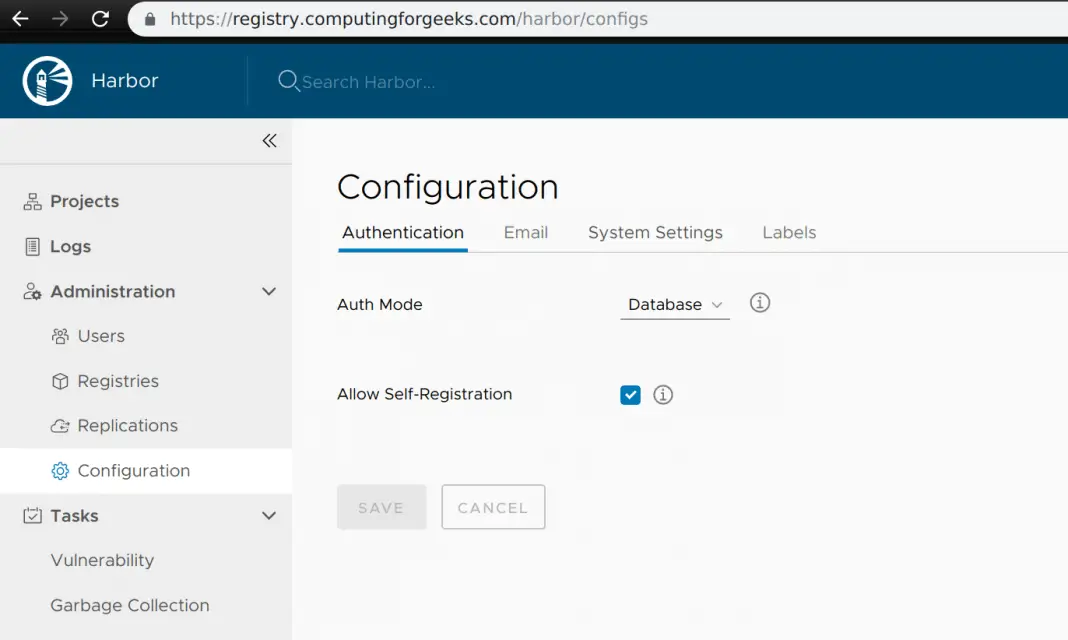Collapse the sidebar with double-chevron icon
This screenshot has width=1068, height=640.
point(269,141)
